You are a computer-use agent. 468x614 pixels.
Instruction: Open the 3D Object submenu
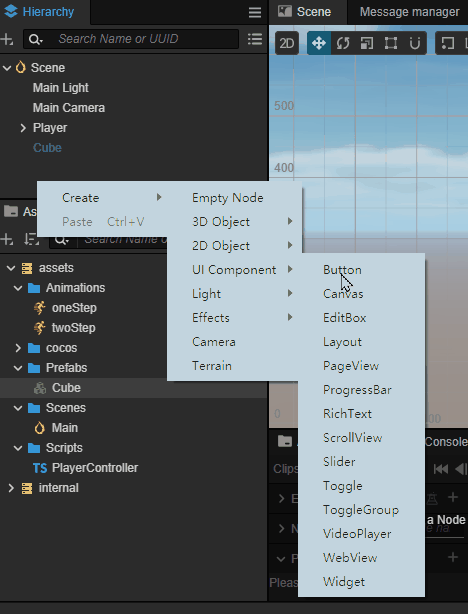tap(235, 222)
